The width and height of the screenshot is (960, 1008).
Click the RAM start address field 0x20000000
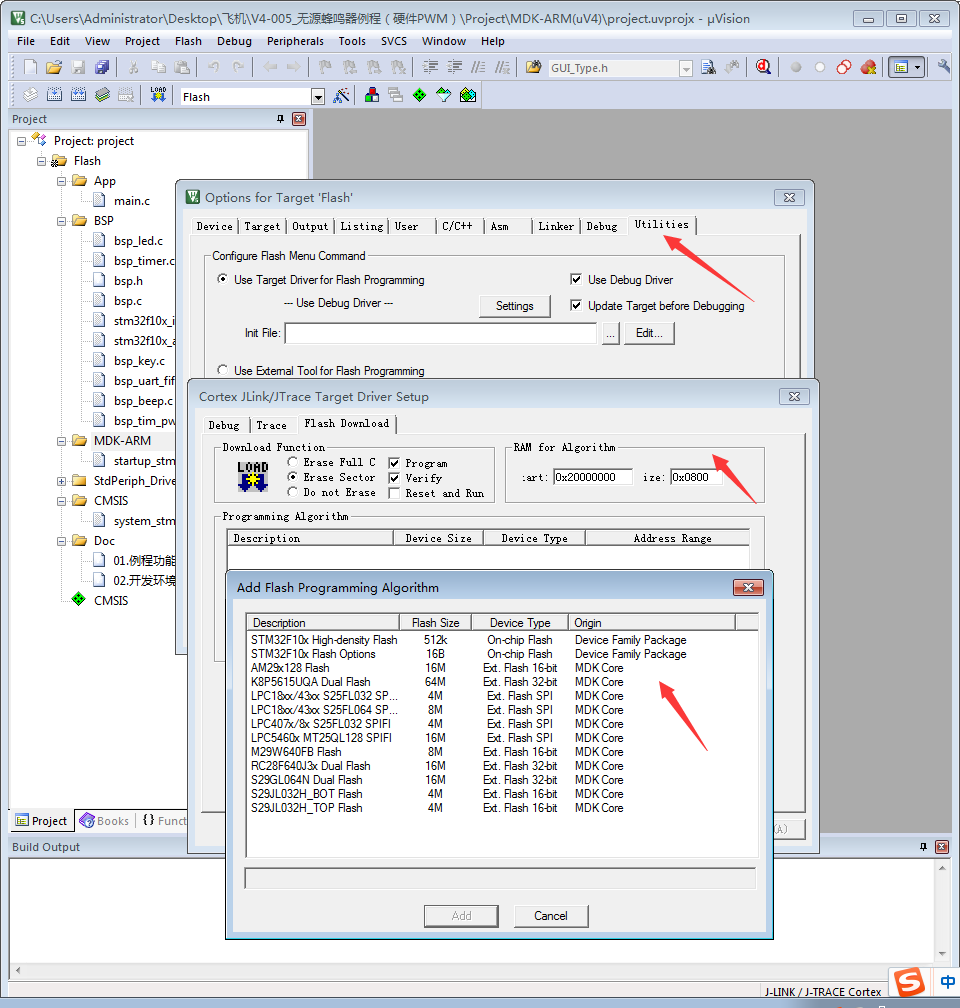[592, 477]
